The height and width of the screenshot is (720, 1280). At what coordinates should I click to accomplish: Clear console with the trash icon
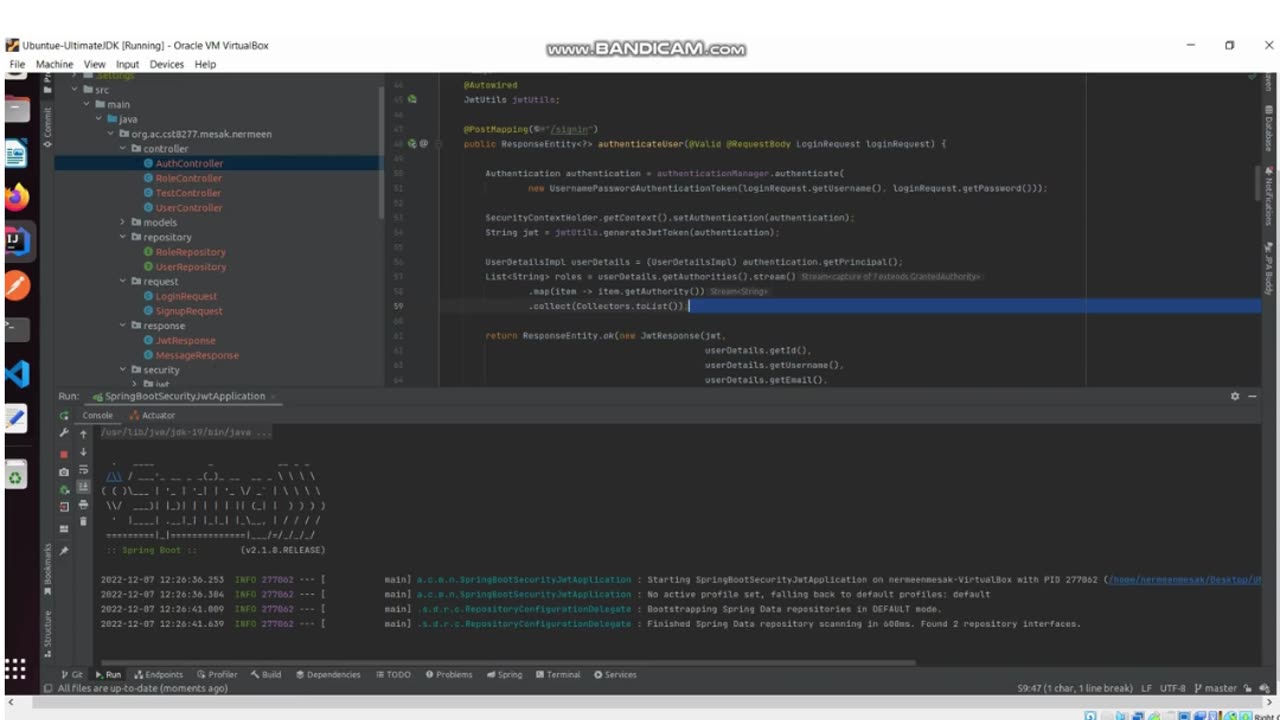[x=83, y=522]
